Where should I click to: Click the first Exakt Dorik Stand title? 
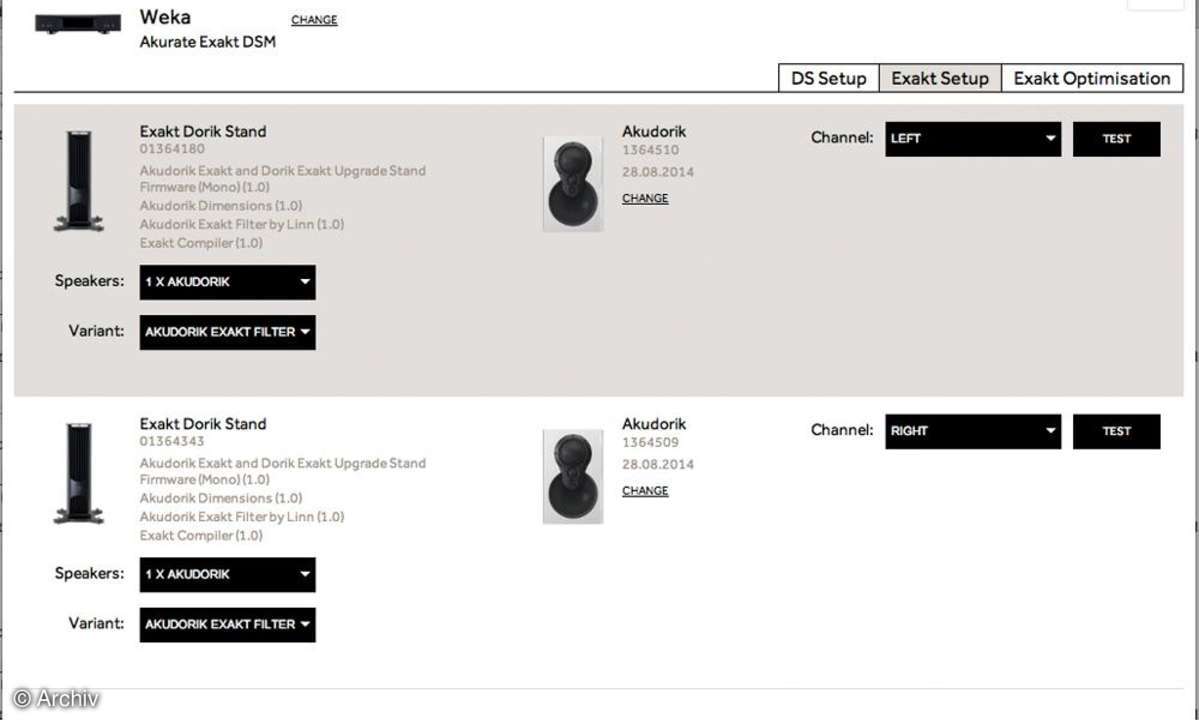[x=203, y=131]
